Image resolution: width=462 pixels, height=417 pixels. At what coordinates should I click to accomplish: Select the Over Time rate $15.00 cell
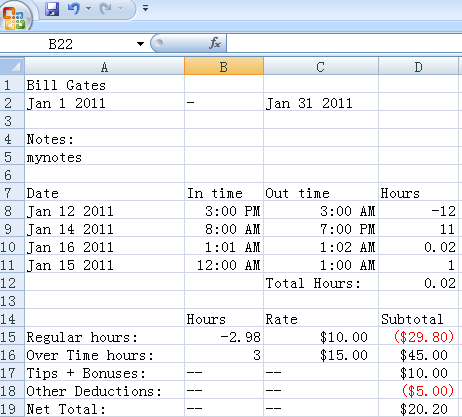(321, 355)
